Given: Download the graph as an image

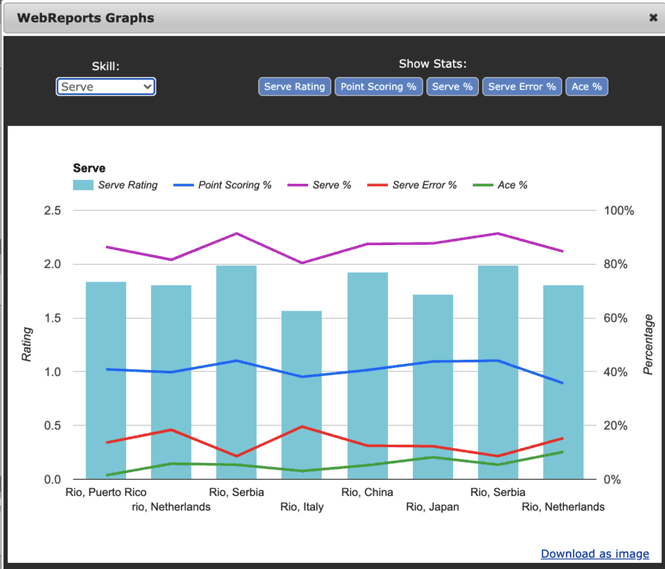Looking at the screenshot, I should point(594,553).
